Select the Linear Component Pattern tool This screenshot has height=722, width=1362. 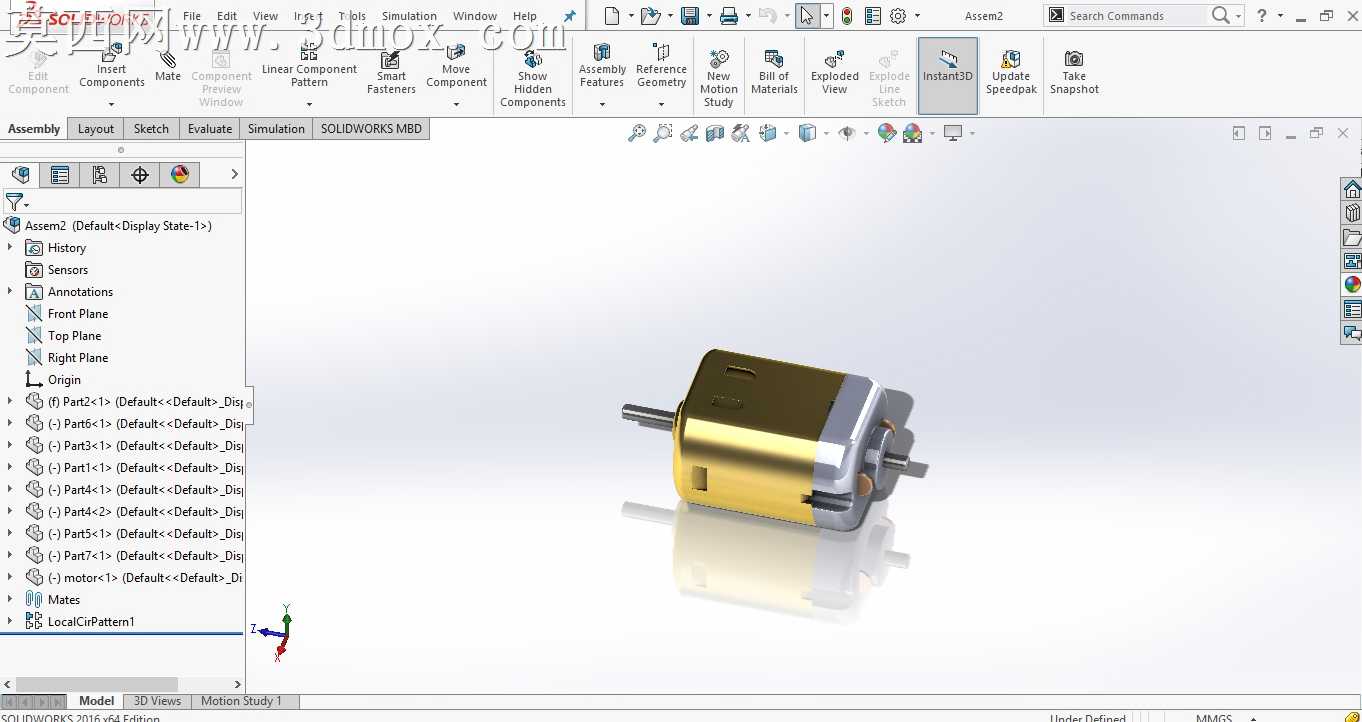[x=309, y=67]
